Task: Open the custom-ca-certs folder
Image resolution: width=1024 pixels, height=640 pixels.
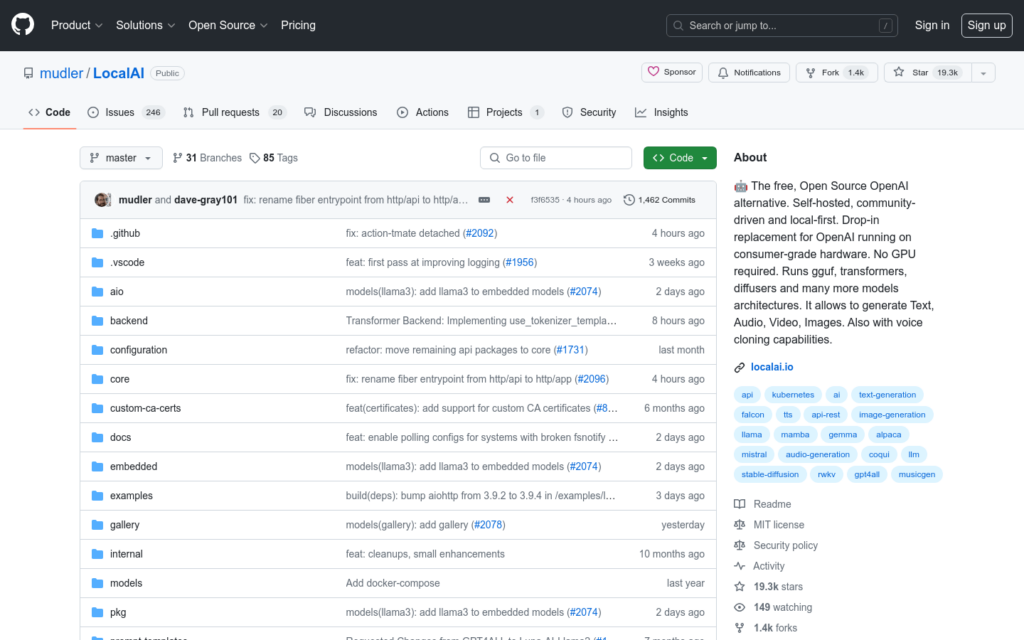Action: click(145, 408)
